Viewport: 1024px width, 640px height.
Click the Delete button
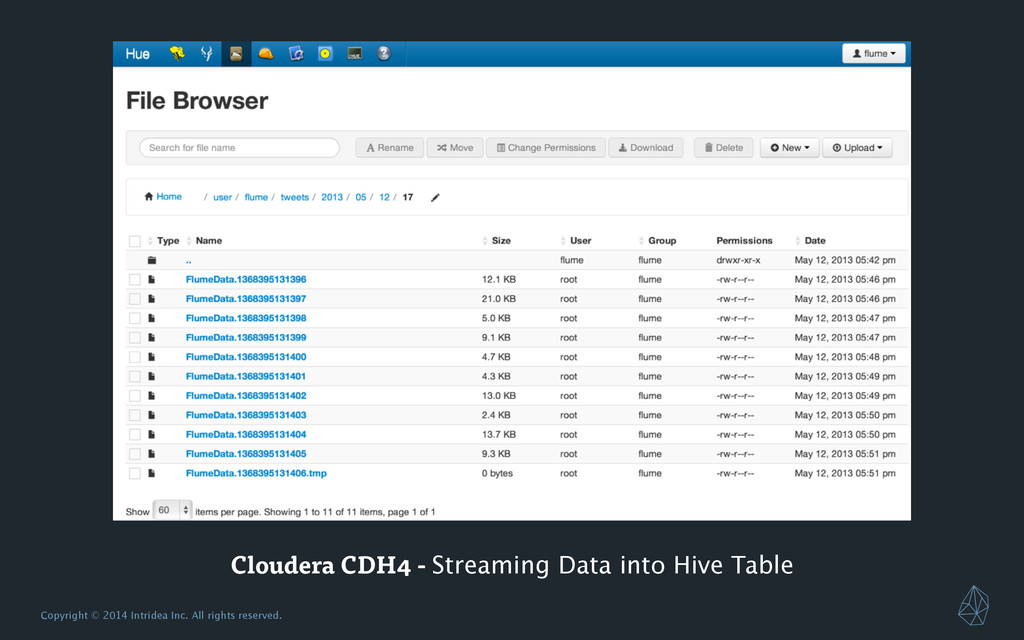(724, 148)
